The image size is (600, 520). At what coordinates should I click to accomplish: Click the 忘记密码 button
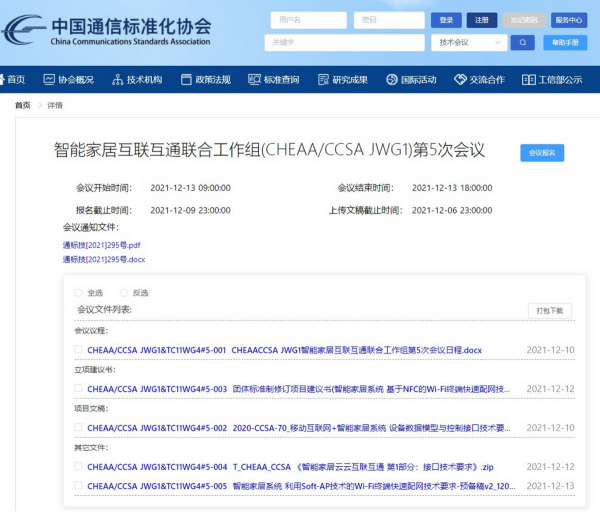(x=524, y=20)
